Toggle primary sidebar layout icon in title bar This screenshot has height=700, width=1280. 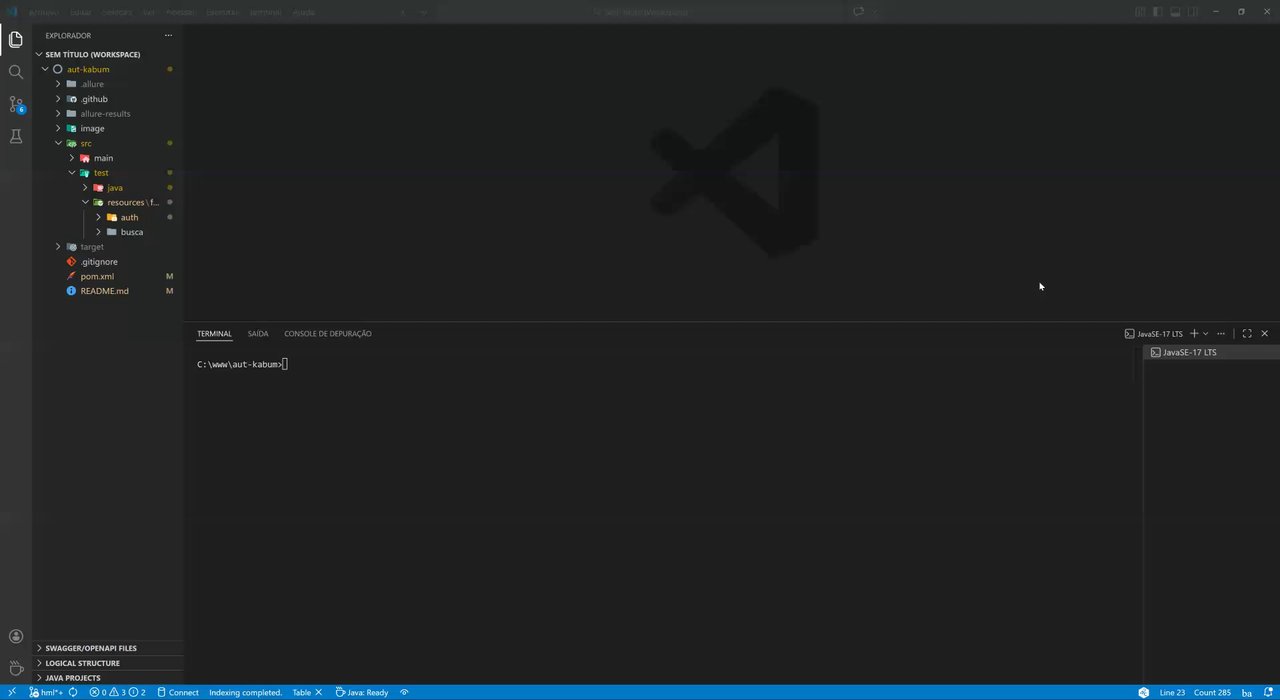(1158, 12)
